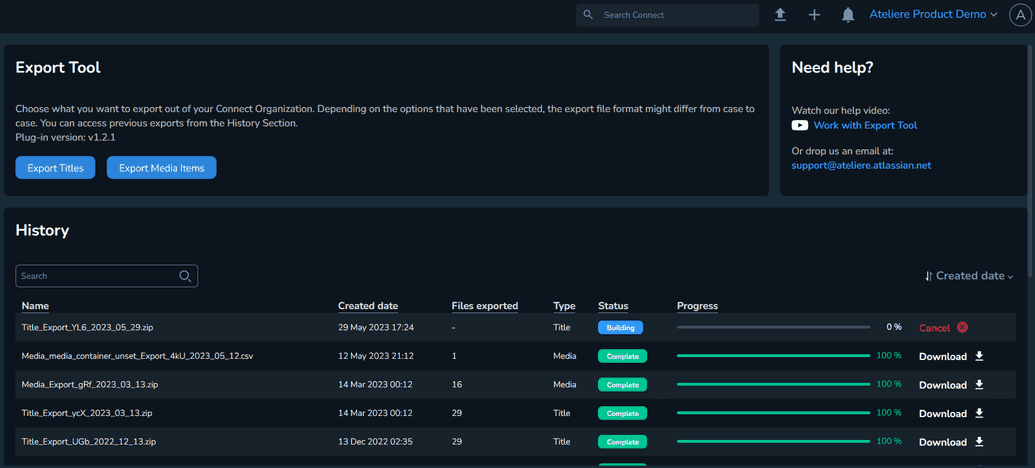Select Media_media_container_unset_Export_4kU_2023_05_12.csv name
Image resolution: width=1035 pixels, height=468 pixels.
(137, 356)
